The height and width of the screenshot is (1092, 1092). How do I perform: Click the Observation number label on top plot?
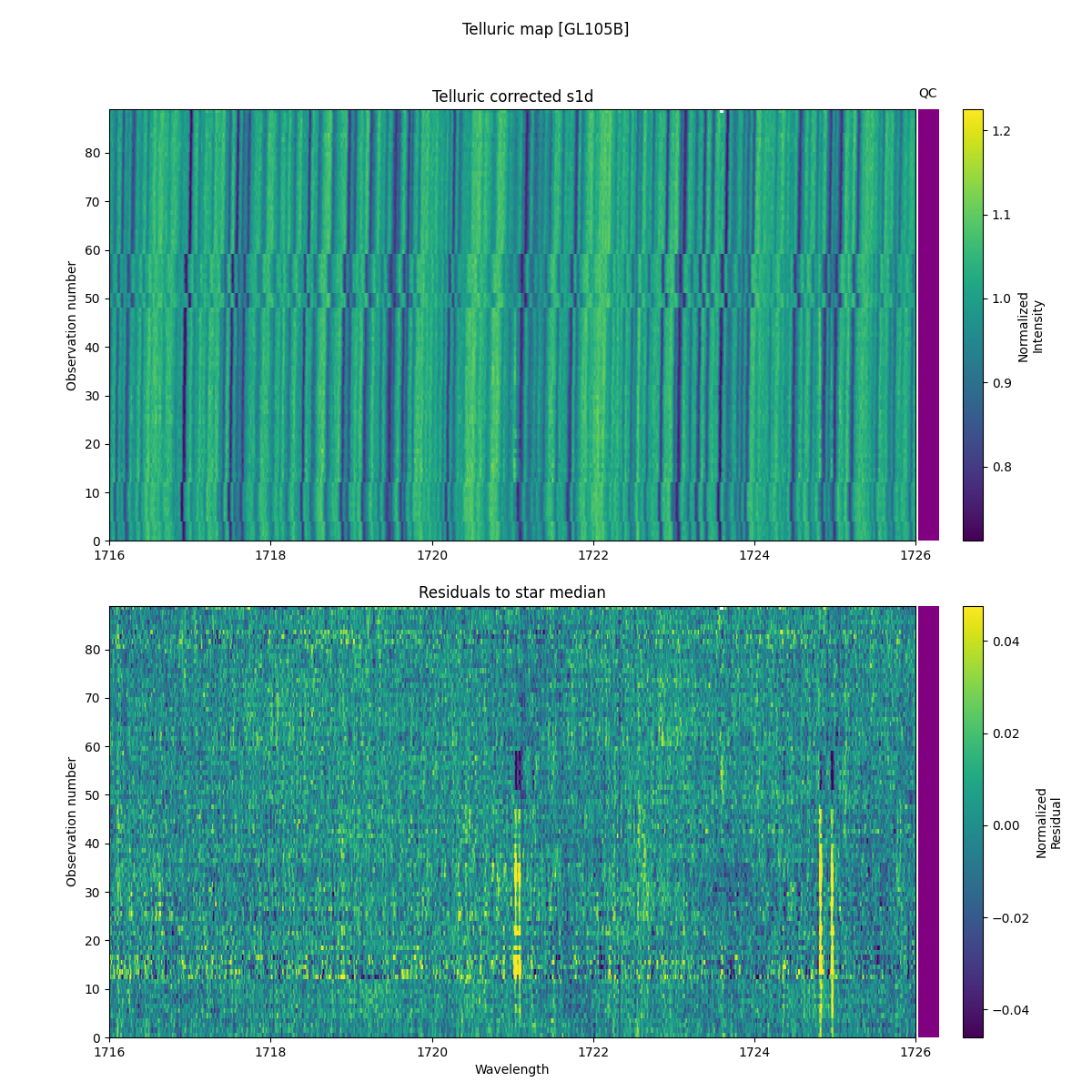[x=71, y=323]
